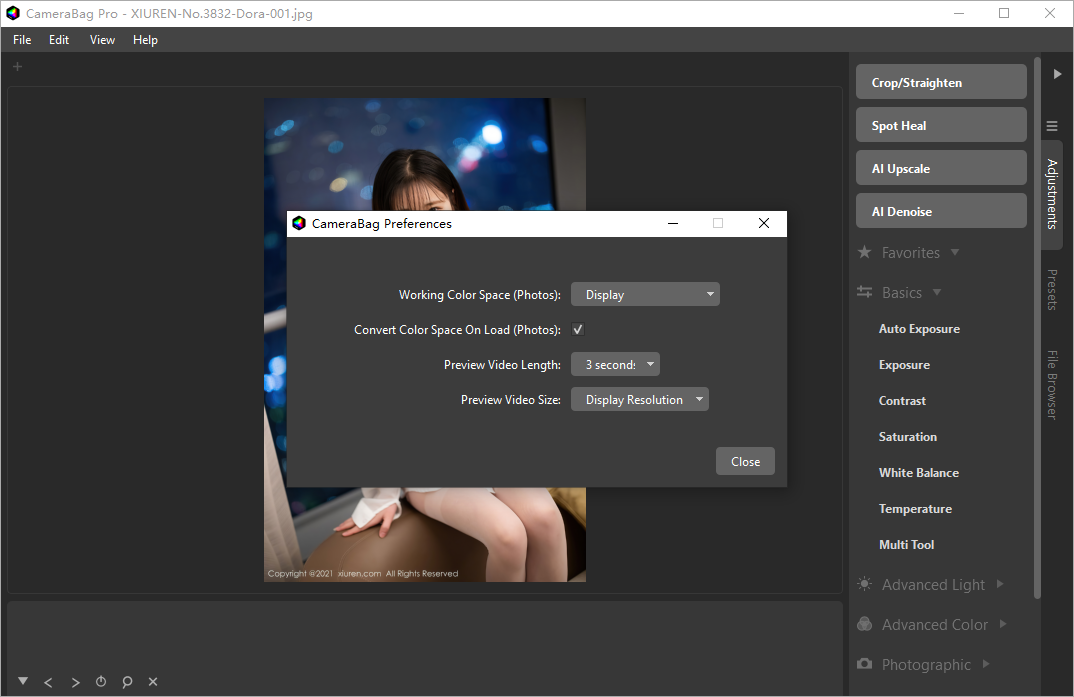The image size is (1074, 697).
Task: Open the Preview Video Size dropdown
Action: 639,400
